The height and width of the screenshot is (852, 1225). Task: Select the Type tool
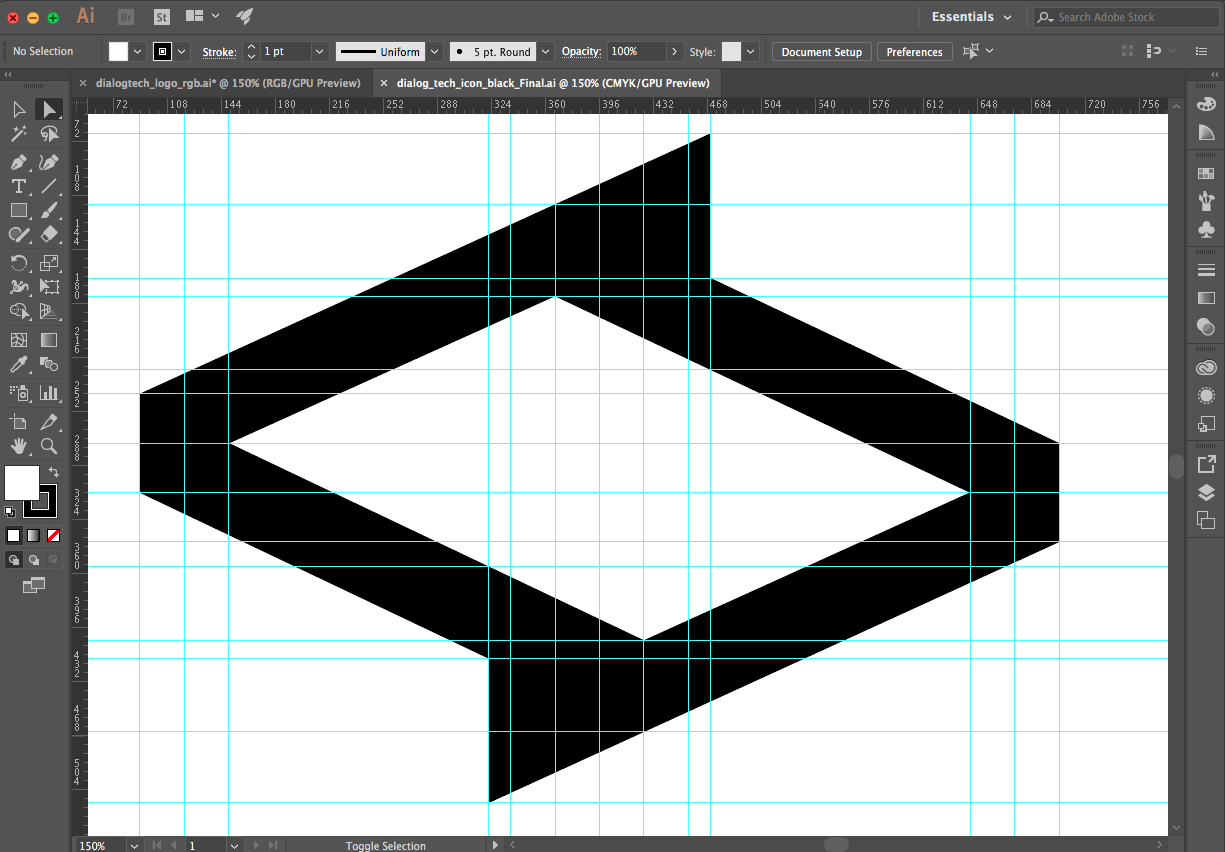[18, 186]
